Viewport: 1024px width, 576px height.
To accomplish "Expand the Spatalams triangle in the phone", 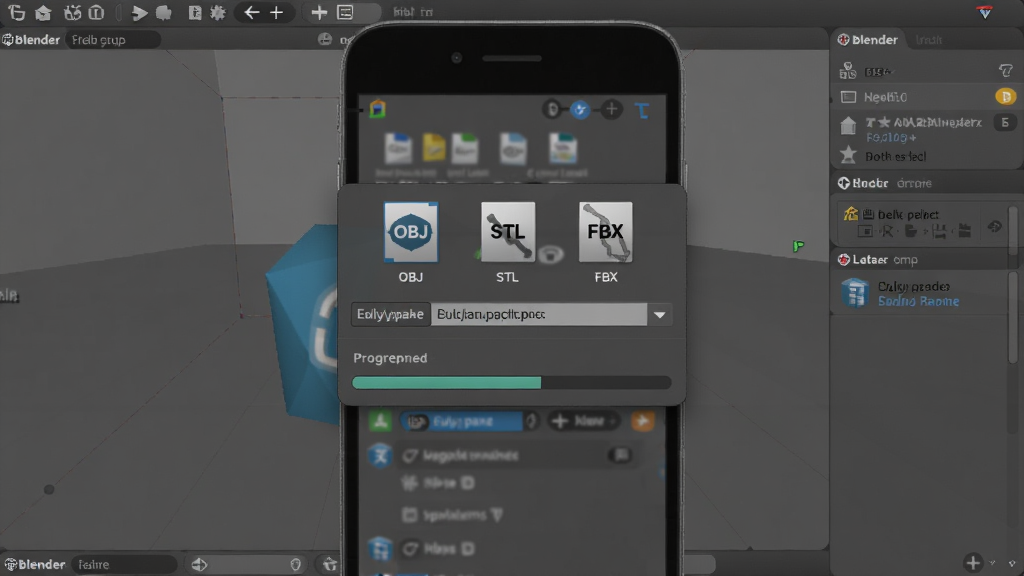I will (498, 515).
